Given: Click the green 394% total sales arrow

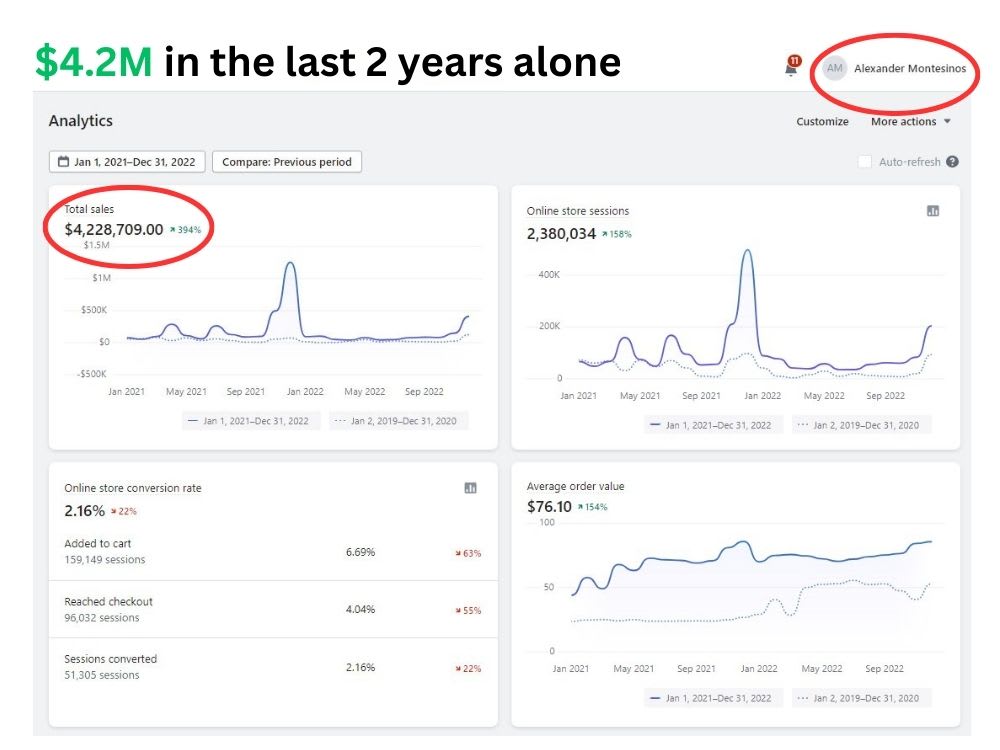Looking at the screenshot, I should 172,230.
